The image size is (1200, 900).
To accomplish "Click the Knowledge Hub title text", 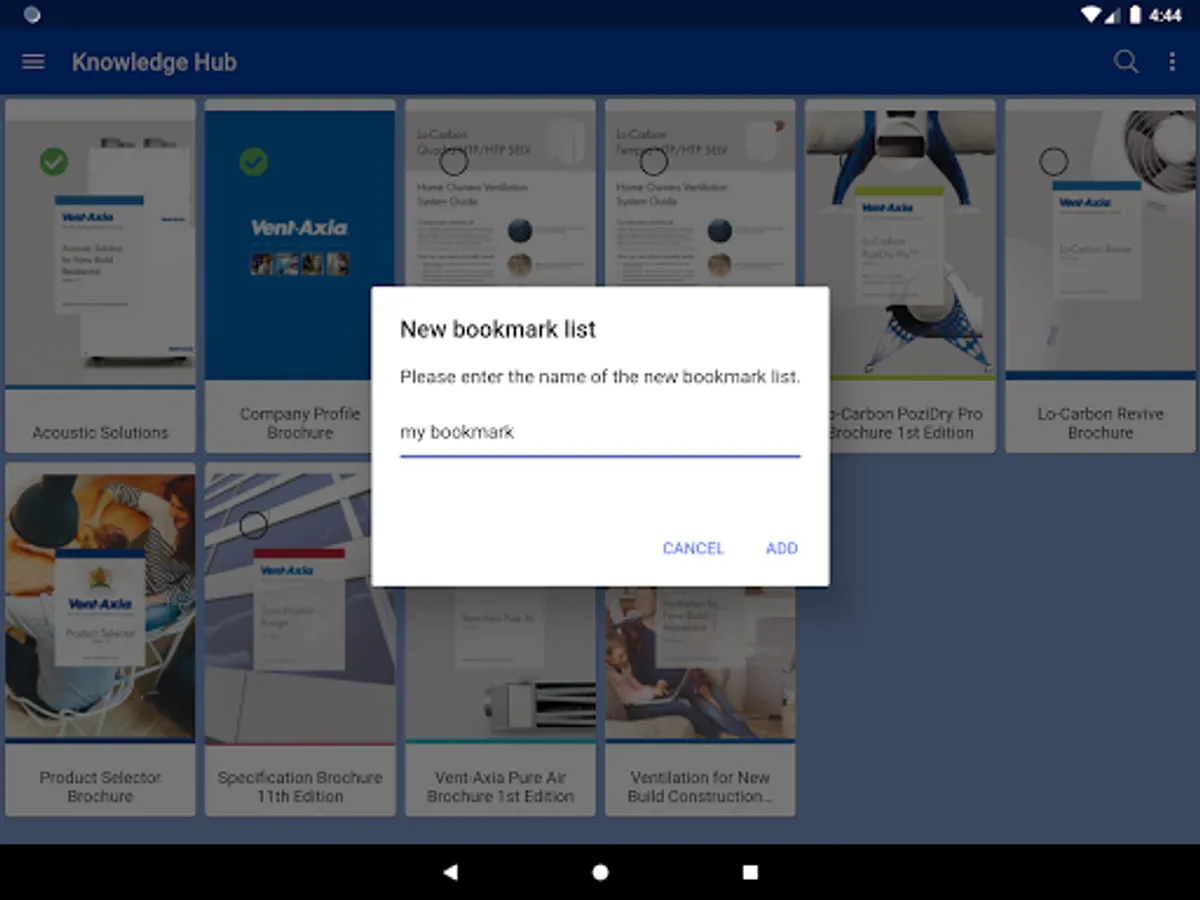I will pos(154,62).
